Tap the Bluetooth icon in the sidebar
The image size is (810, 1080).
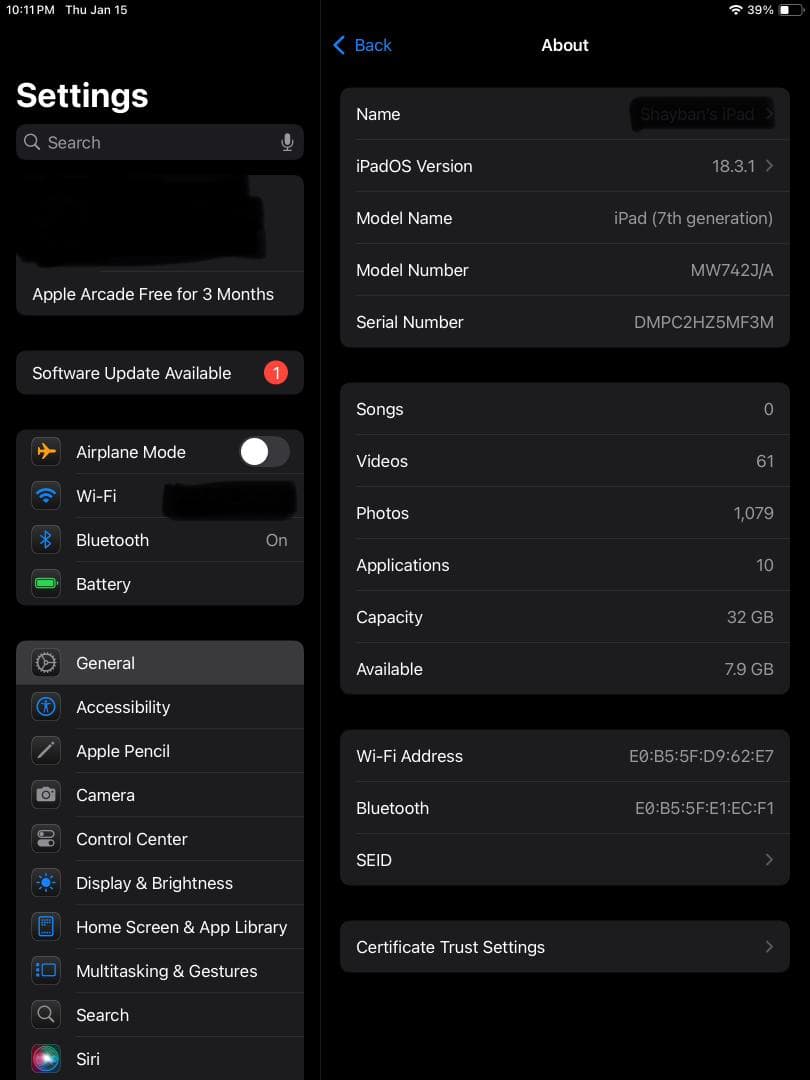click(45, 540)
